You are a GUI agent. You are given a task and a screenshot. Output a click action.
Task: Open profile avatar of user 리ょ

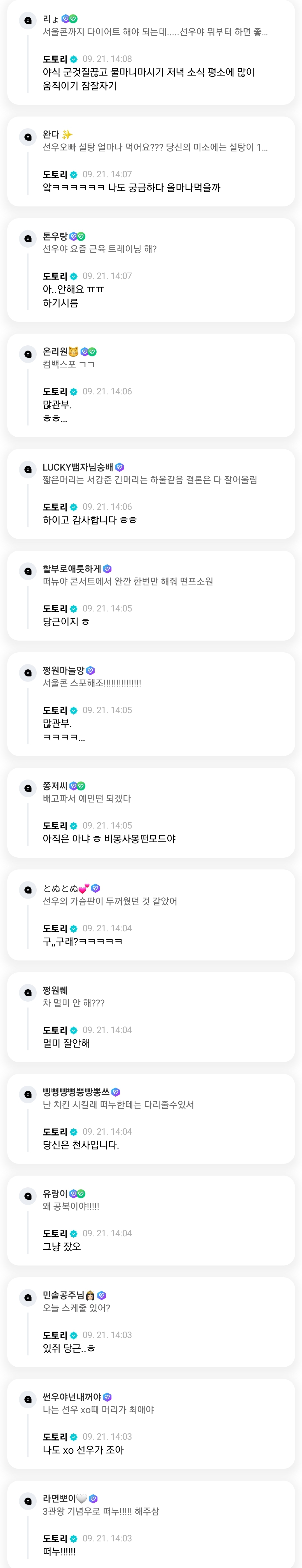coord(27,21)
